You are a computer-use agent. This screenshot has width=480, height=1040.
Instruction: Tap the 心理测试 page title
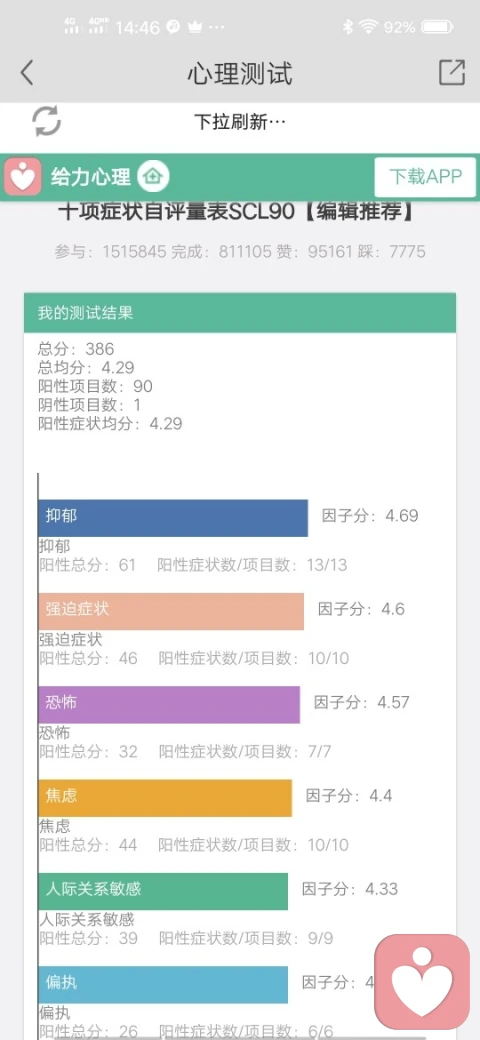point(240,73)
